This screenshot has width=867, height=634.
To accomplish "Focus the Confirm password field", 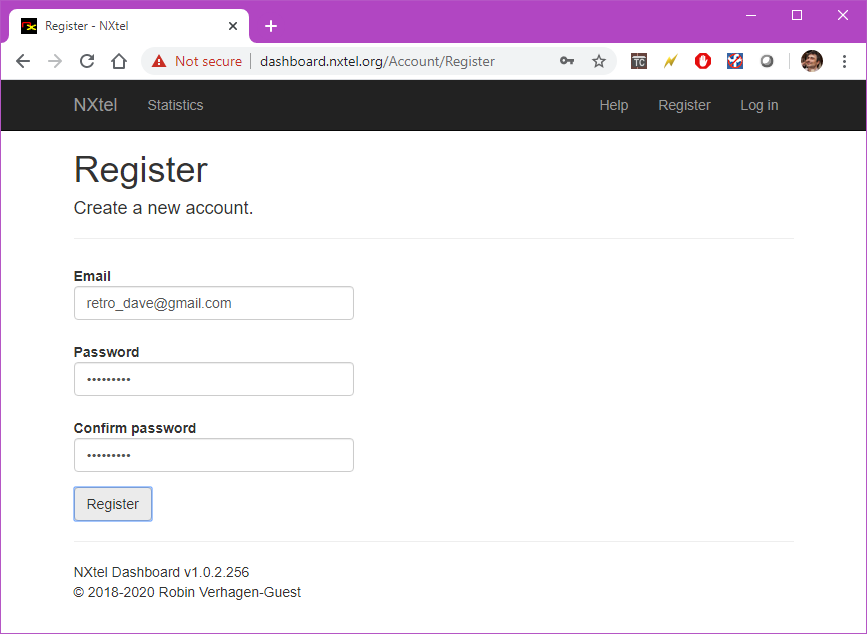I will click(214, 455).
